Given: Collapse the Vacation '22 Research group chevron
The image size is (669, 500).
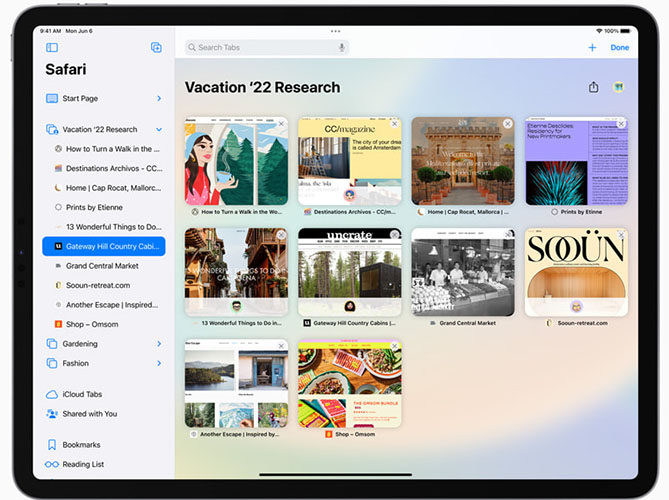Looking at the screenshot, I should 158,129.
